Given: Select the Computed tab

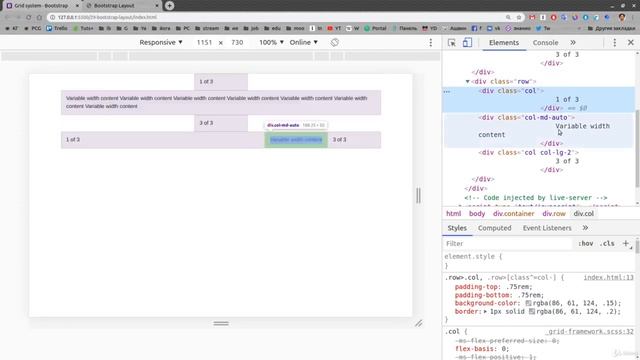Looking at the screenshot, I should pyautogui.click(x=495, y=228).
